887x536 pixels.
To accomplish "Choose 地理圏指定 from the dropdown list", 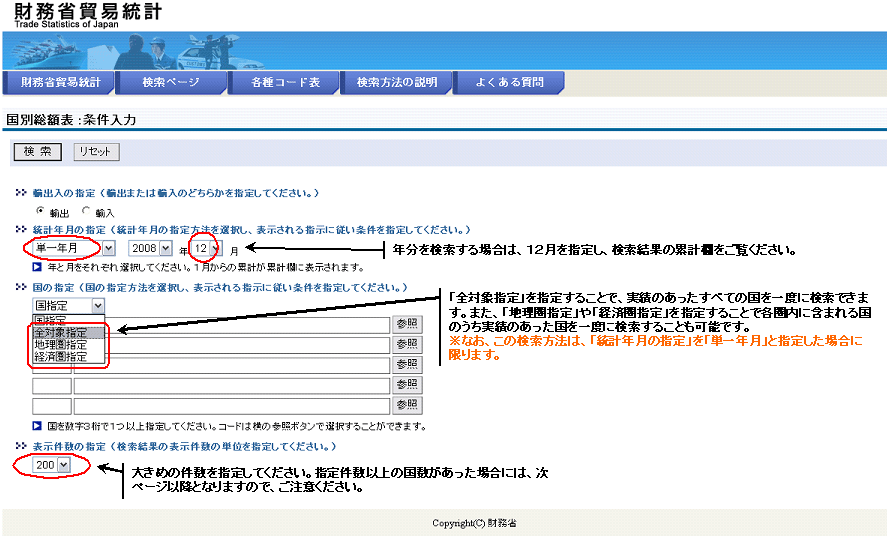I will coord(61,344).
